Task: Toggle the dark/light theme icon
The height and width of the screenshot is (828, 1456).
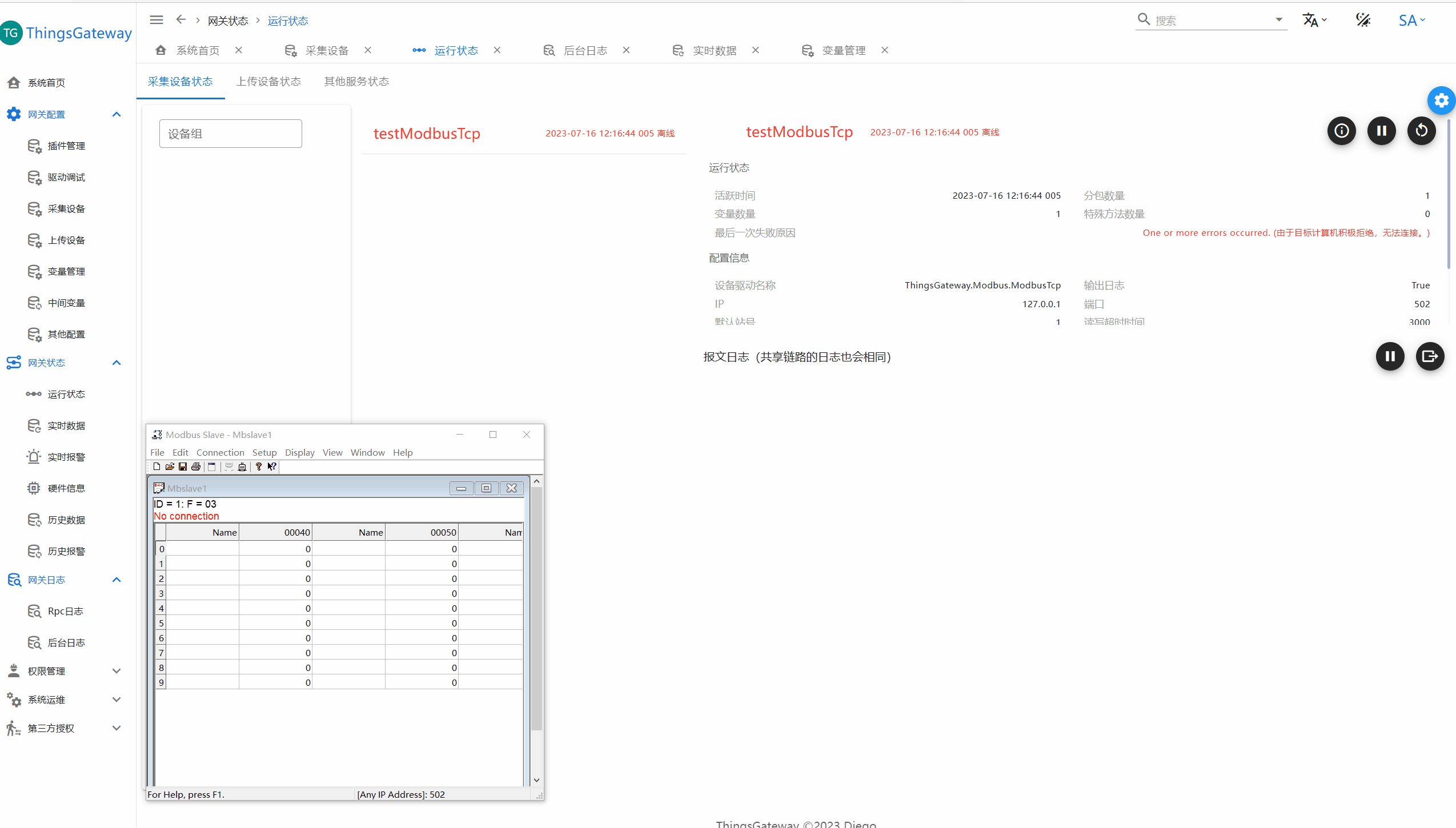Action: (x=1363, y=20)
